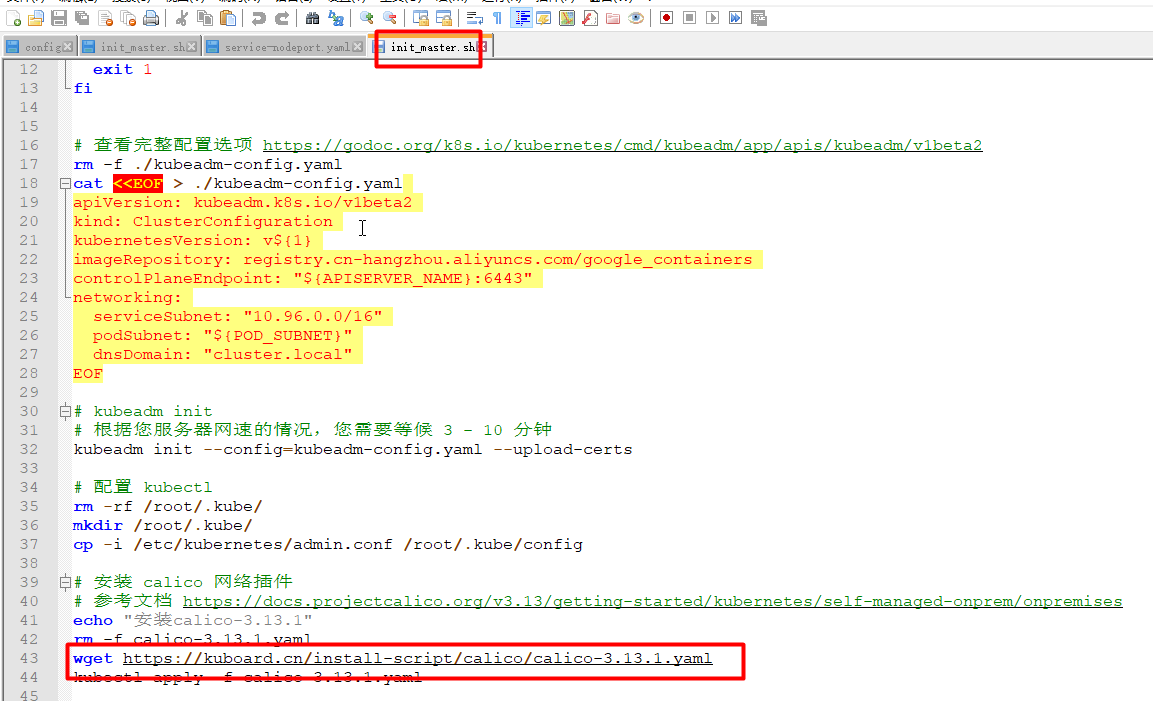Open the godoc.org kubeadm v1beta2 link
Image resolution: width=1153 pixels, height=701 pixels.
pos(622,145)
